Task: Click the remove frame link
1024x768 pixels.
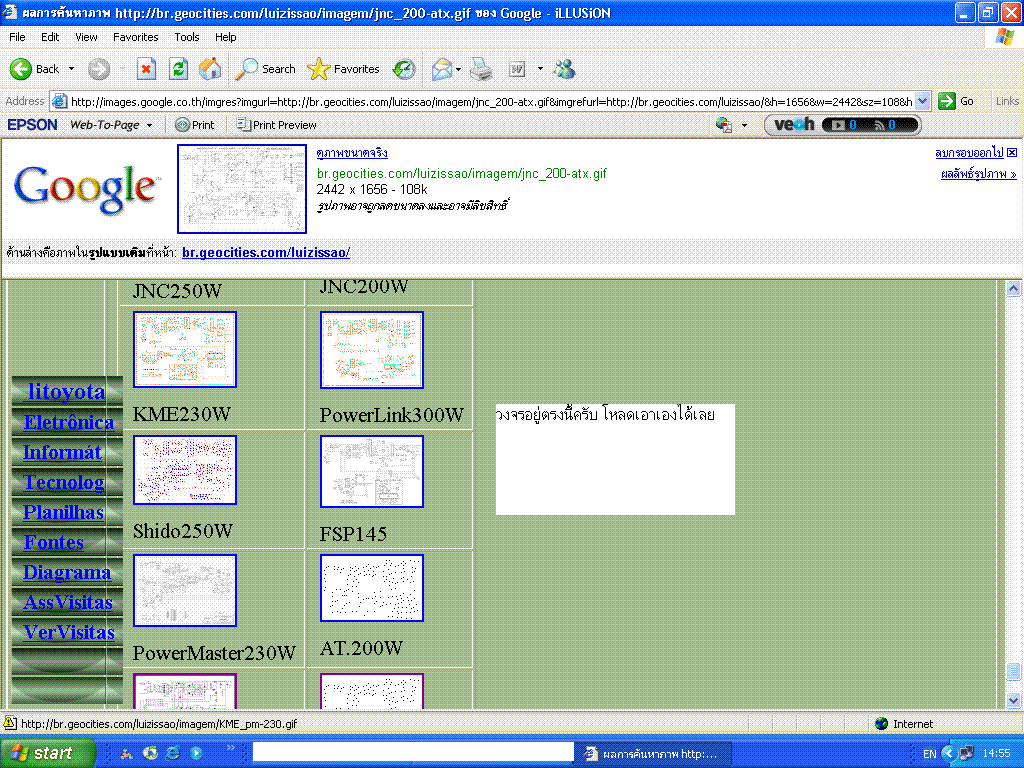Action: tap(969, 153)
